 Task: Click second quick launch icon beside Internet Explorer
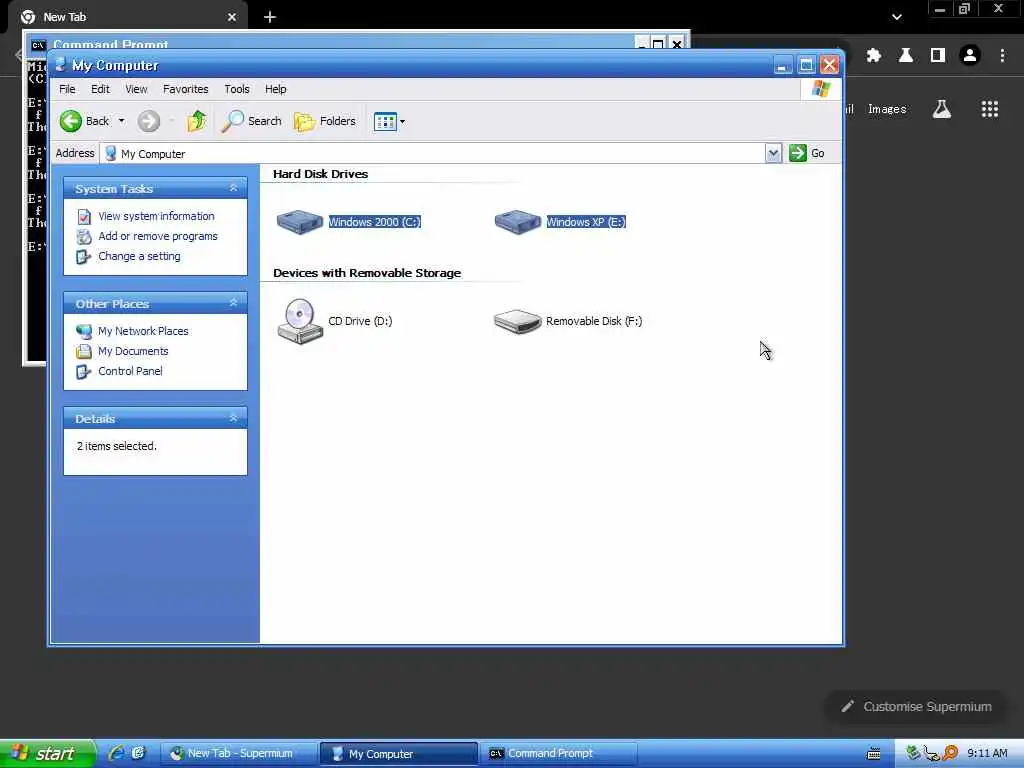[138, 753]
